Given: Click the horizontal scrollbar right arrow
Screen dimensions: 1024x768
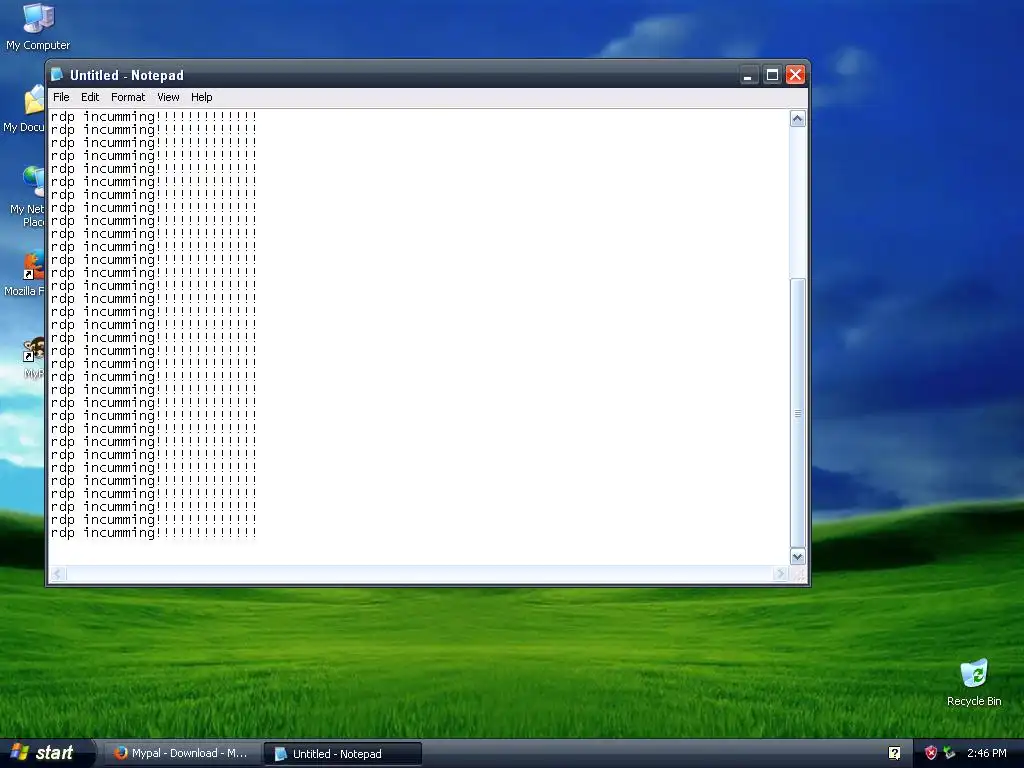Looking at the screenshot, I should (x=780, y=573).
